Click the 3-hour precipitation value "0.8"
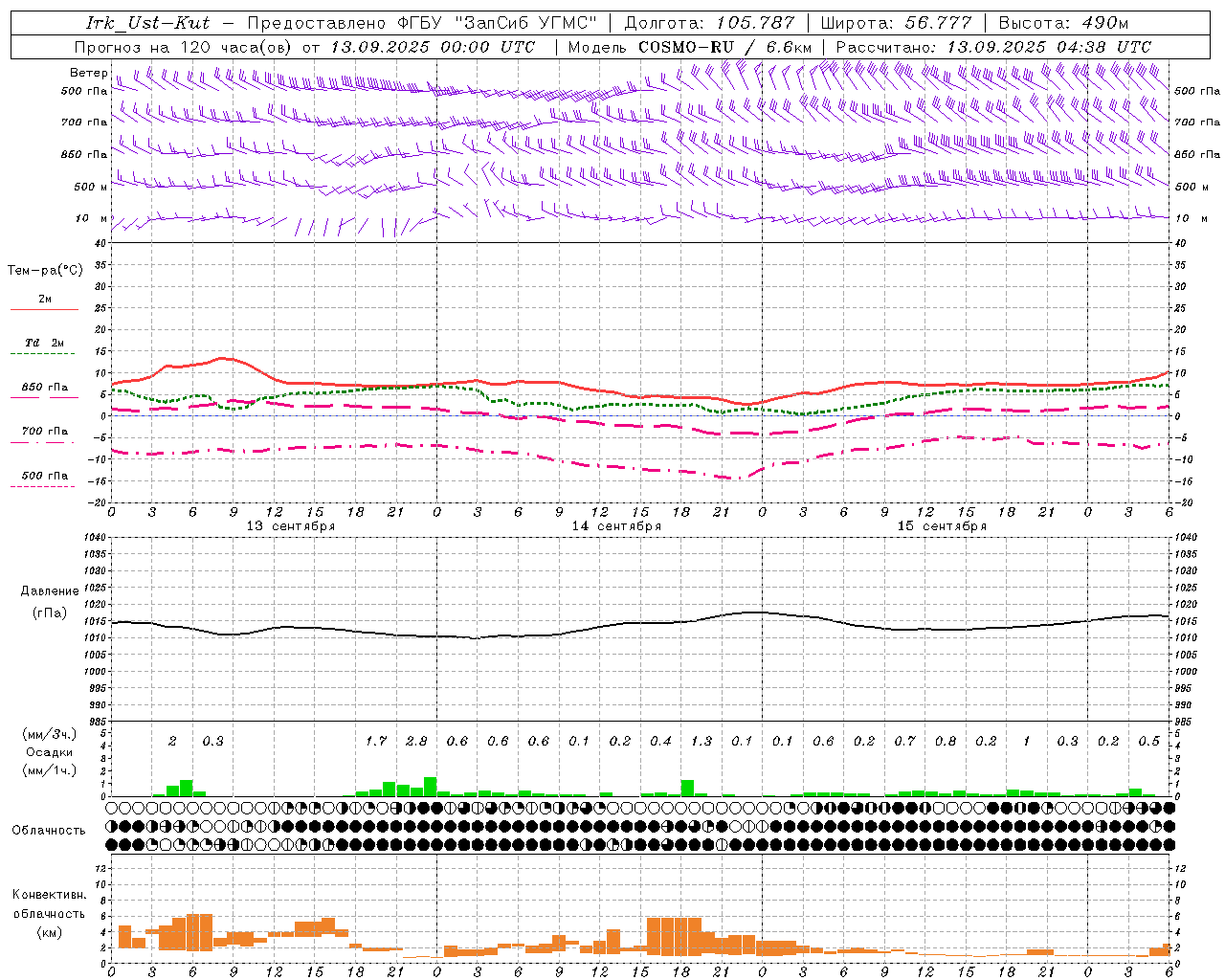This screenshot has width=1225, height=980. (x=946, y=742)
